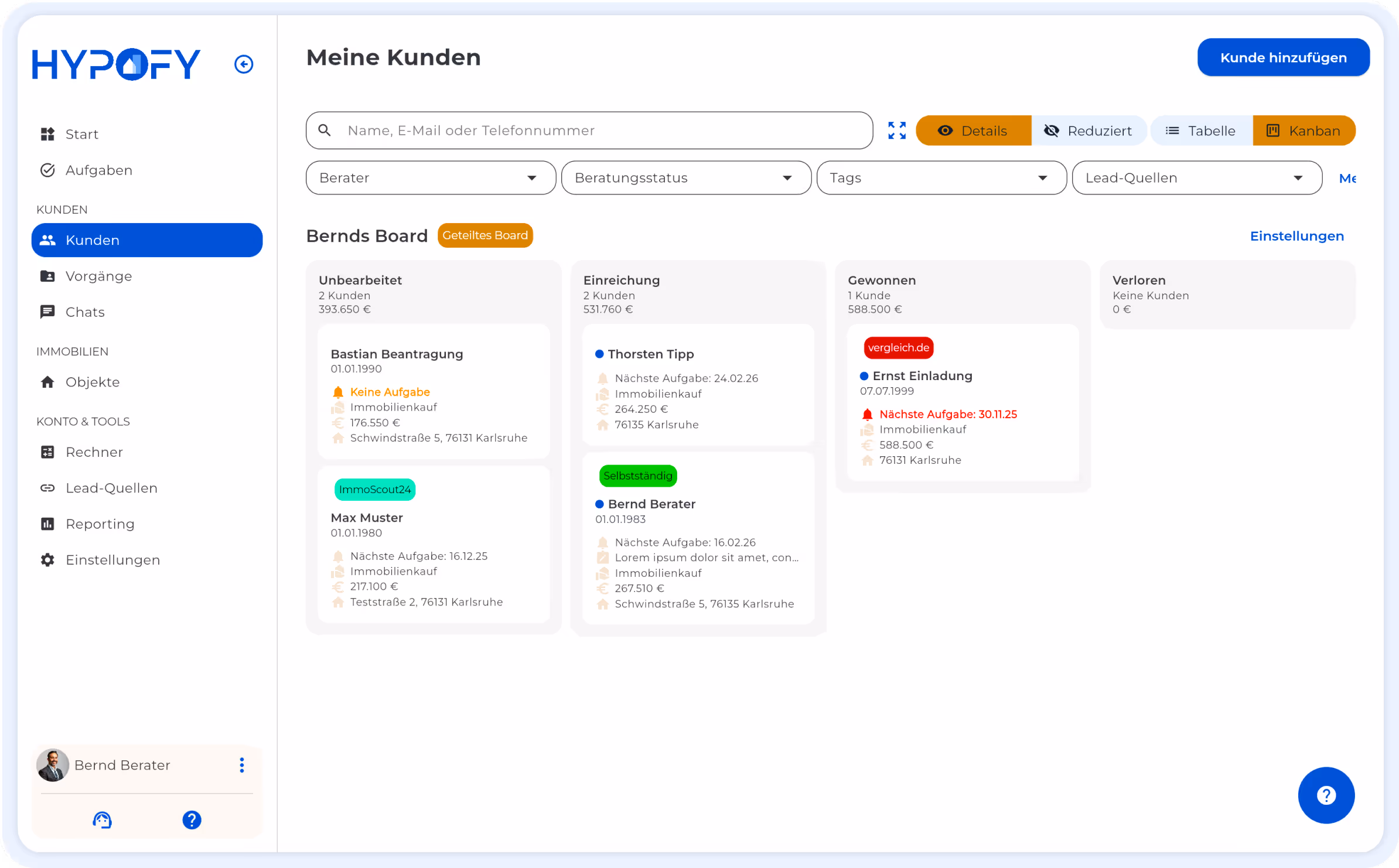The height and width of the screenshot is (868, 1399).
Task: Click the red bell on the Ernst Einladung card
Action: click(x=868, y=414)
